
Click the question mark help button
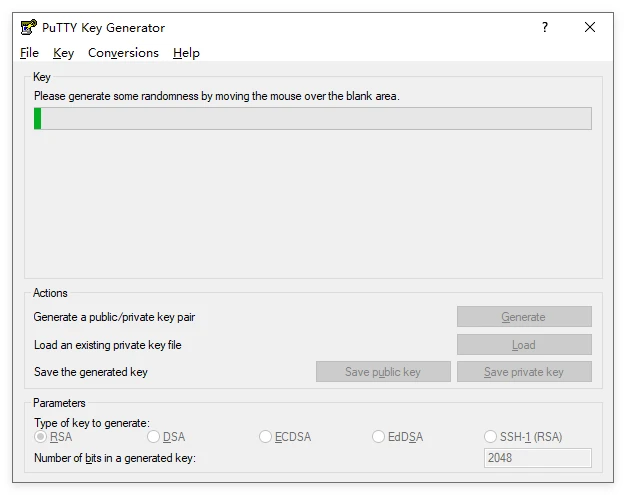point(545,27)
